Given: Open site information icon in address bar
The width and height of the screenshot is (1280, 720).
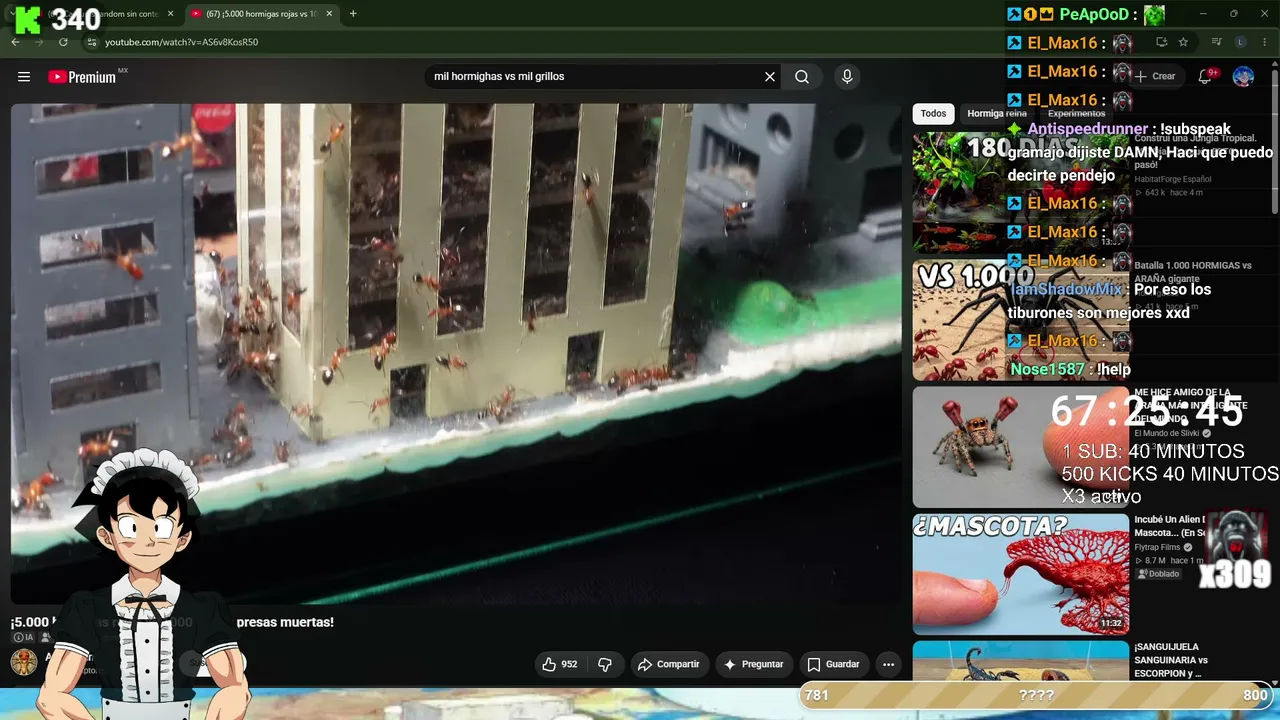Looking at the screenshot, I should click(x=91, y=42).
